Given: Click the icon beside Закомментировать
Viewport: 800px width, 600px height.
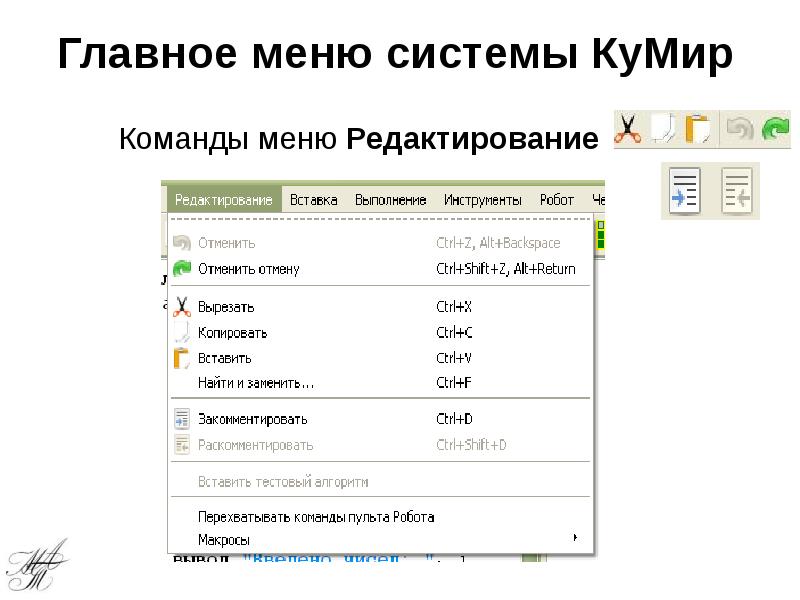Looking at the screenshot, I should [182, 419].
